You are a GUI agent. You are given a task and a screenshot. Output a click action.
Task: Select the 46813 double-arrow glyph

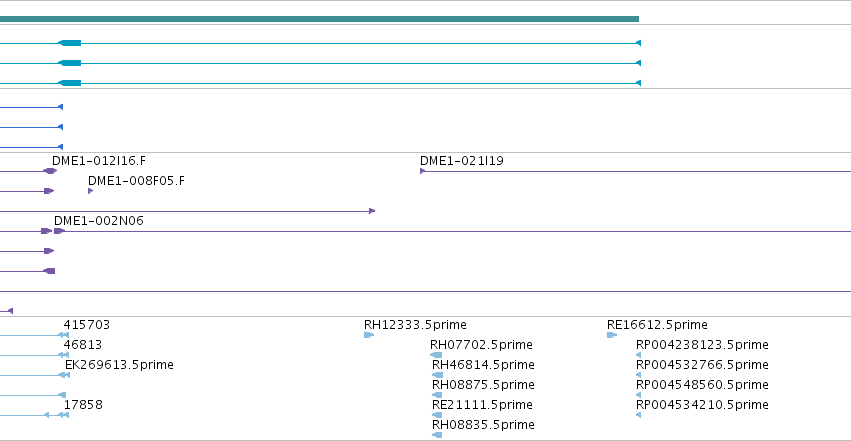(63, 355)
